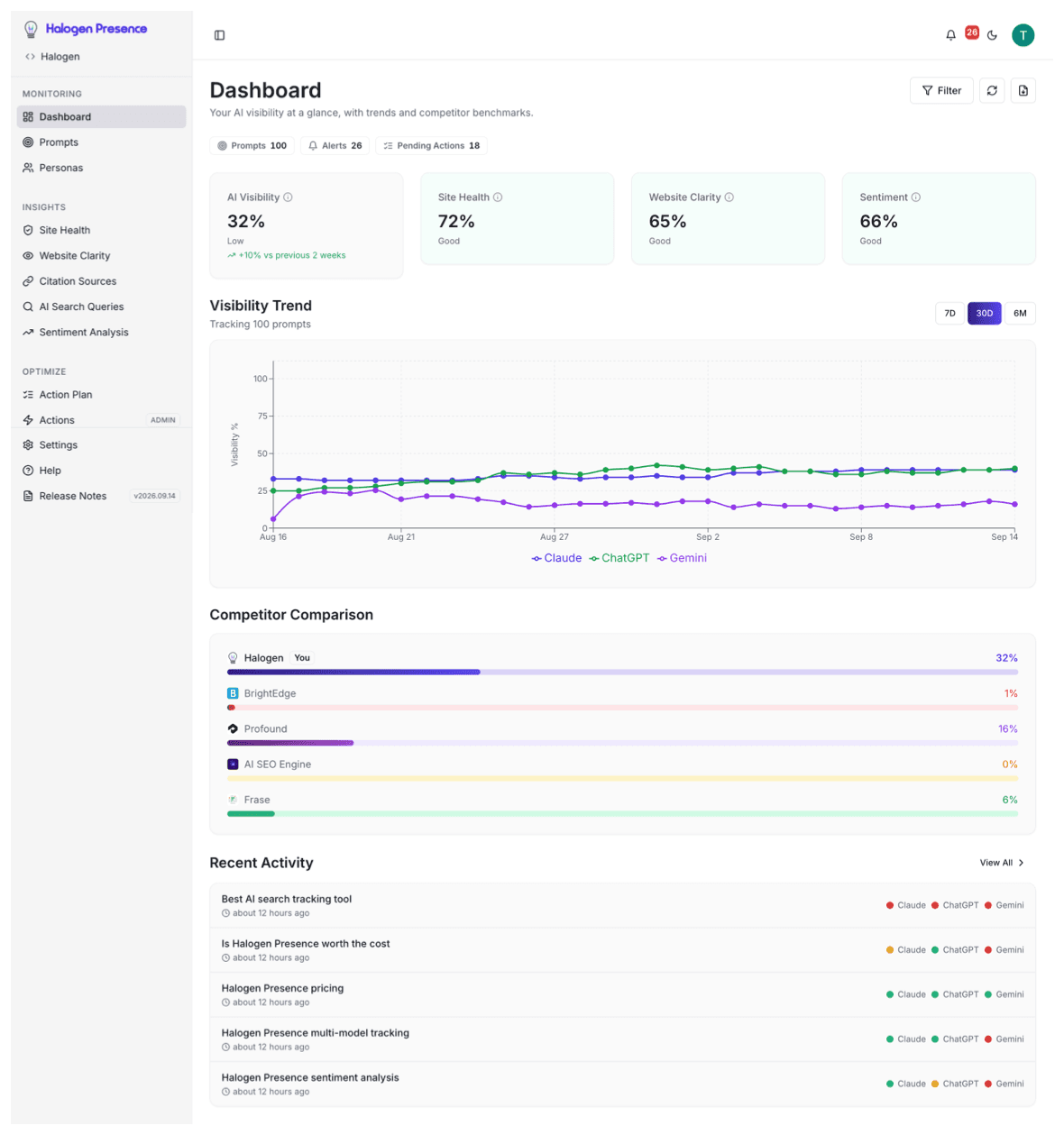Click the Prompts 100 chip
1064x1135 pixels.
click(x=252, y=145)
